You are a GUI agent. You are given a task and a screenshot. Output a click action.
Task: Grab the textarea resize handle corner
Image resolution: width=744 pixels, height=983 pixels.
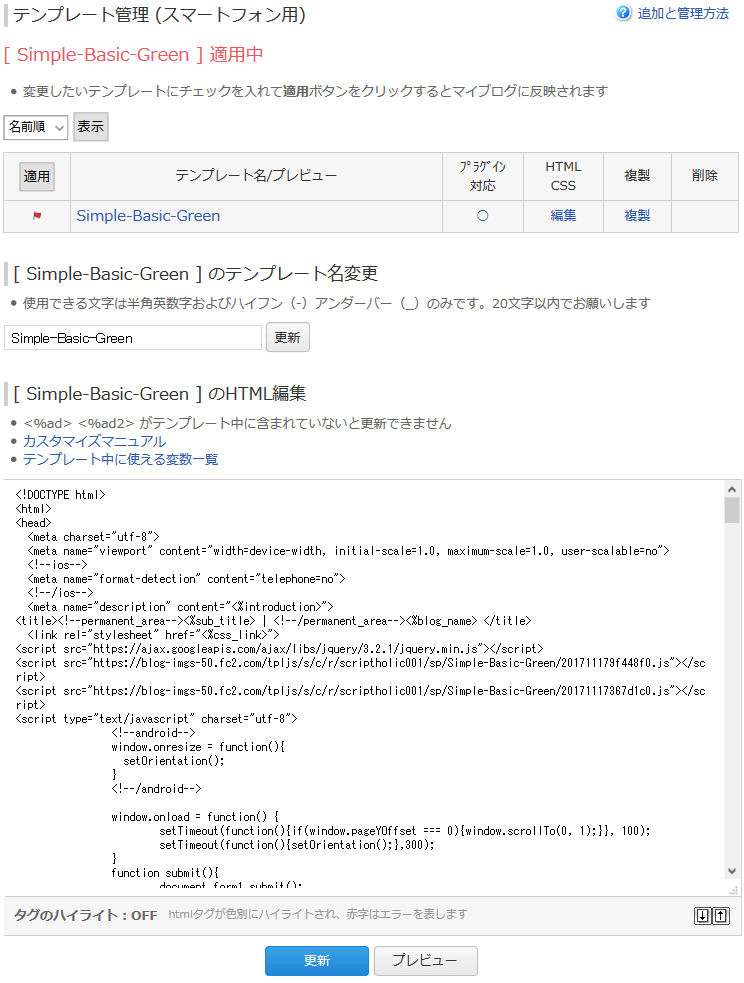[x=733, y=890]
